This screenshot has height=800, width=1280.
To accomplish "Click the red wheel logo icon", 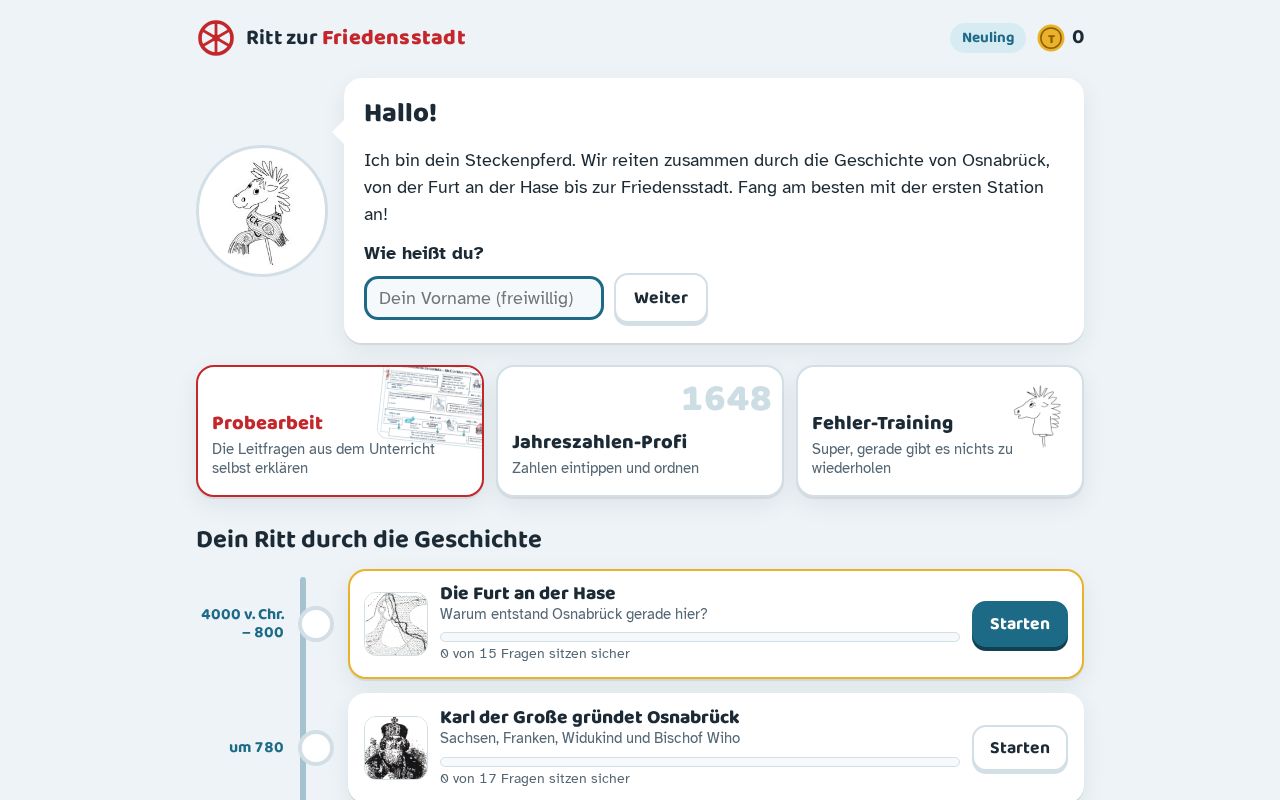I will tap(216, 38).
